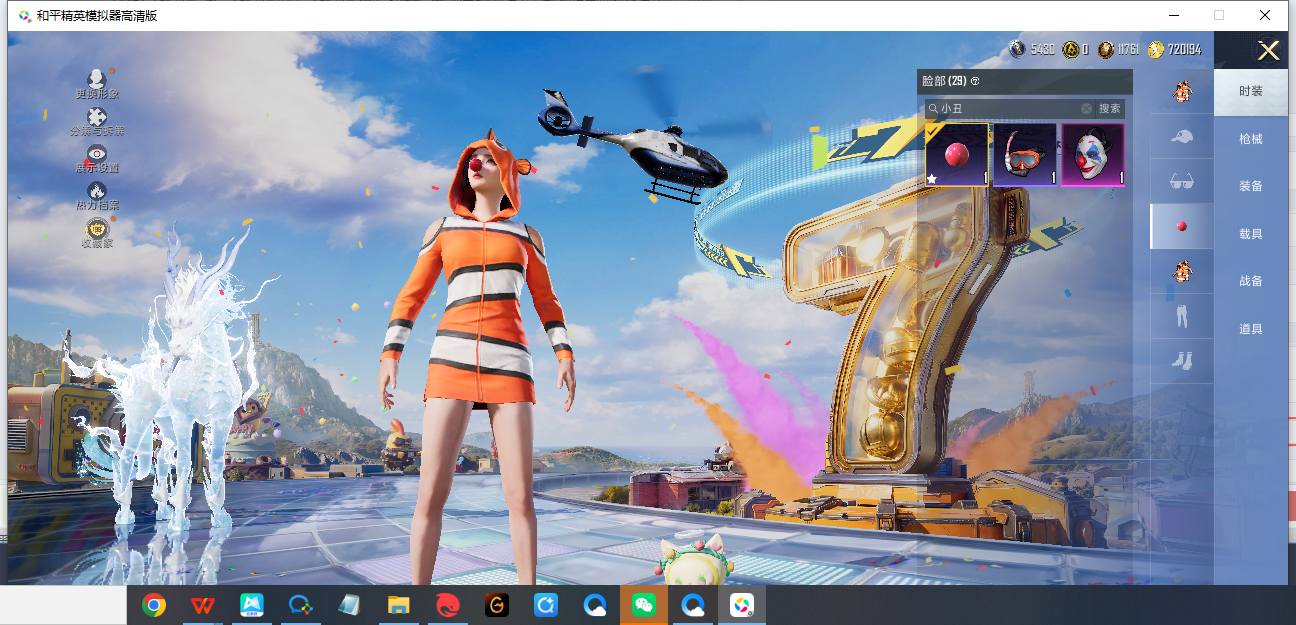Toggle the checkmark on the red nose item

tap(934, 131)
